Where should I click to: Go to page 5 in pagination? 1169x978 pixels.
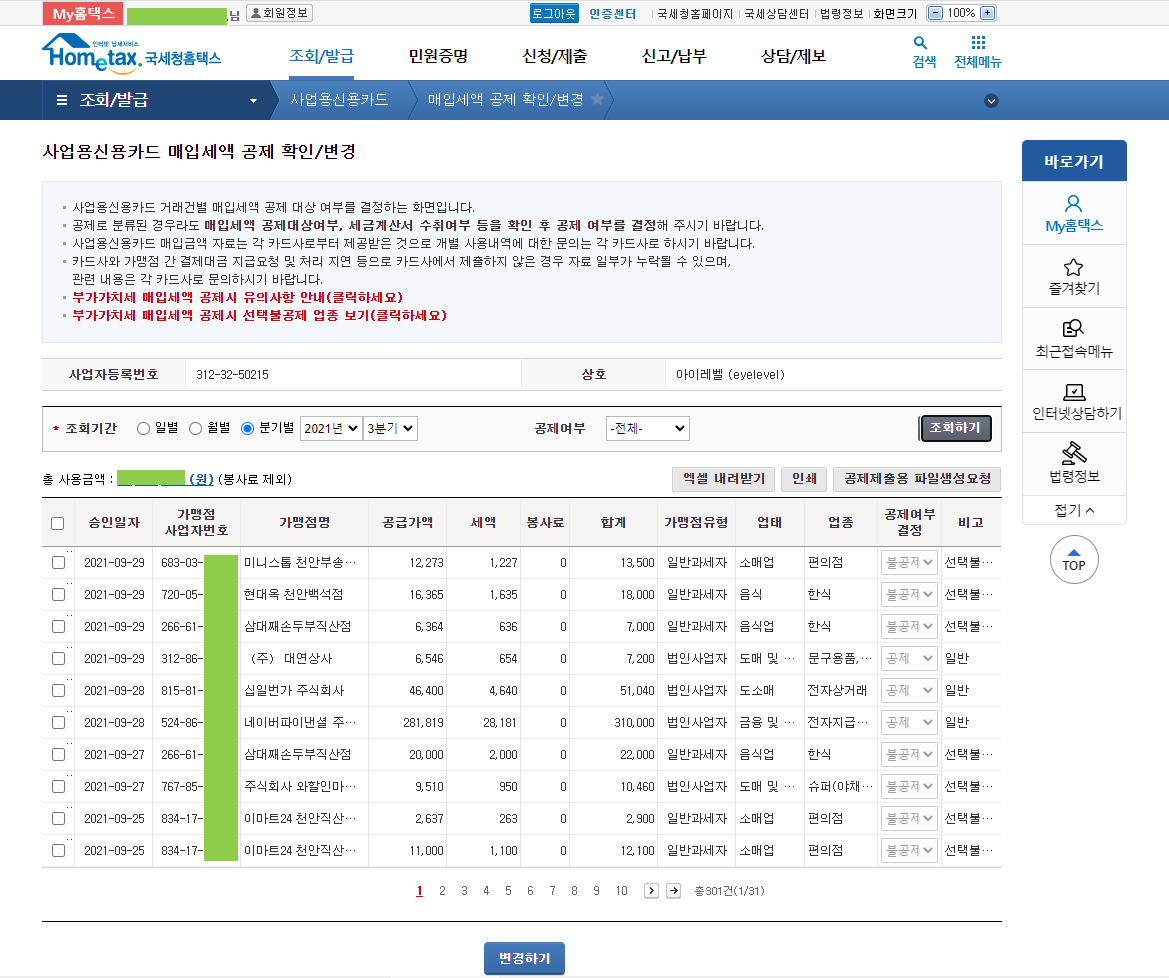508,891
